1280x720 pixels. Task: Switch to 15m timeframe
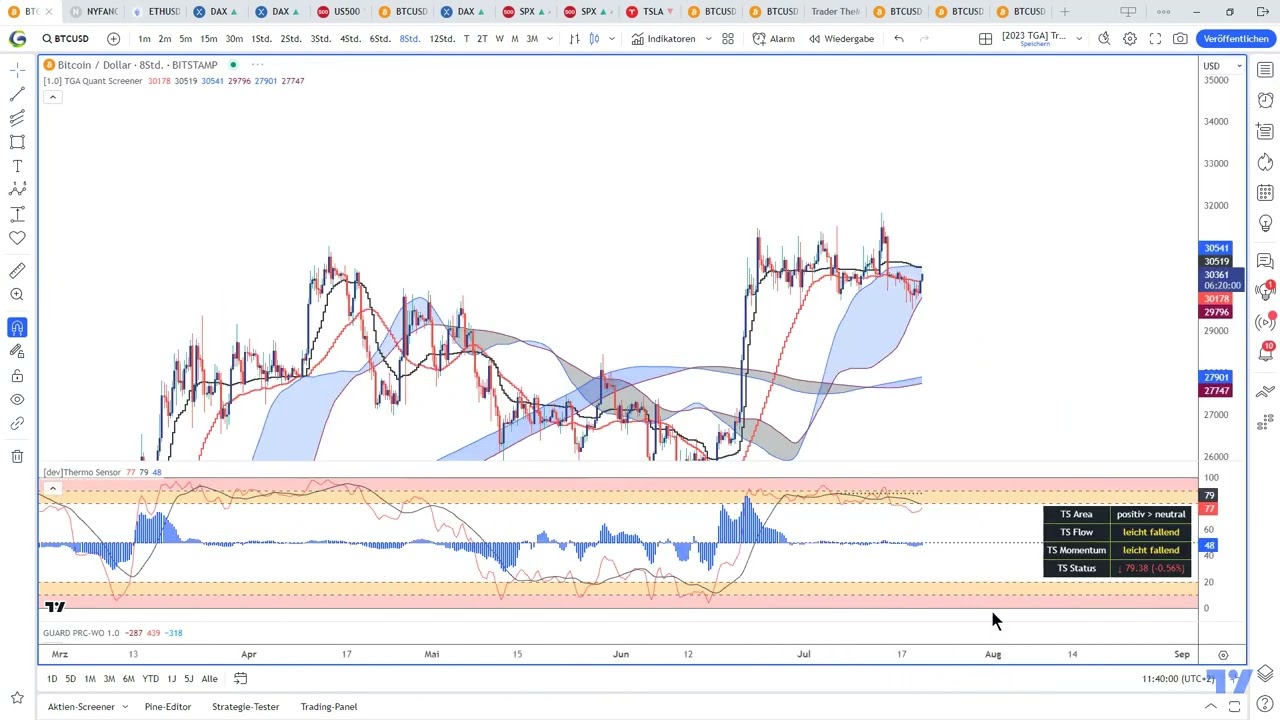pos(208,38)
